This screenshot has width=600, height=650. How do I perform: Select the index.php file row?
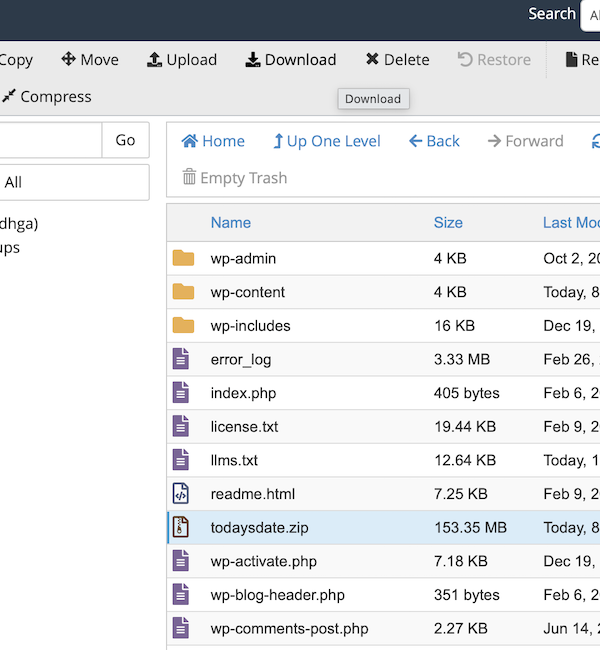point(380,393)
